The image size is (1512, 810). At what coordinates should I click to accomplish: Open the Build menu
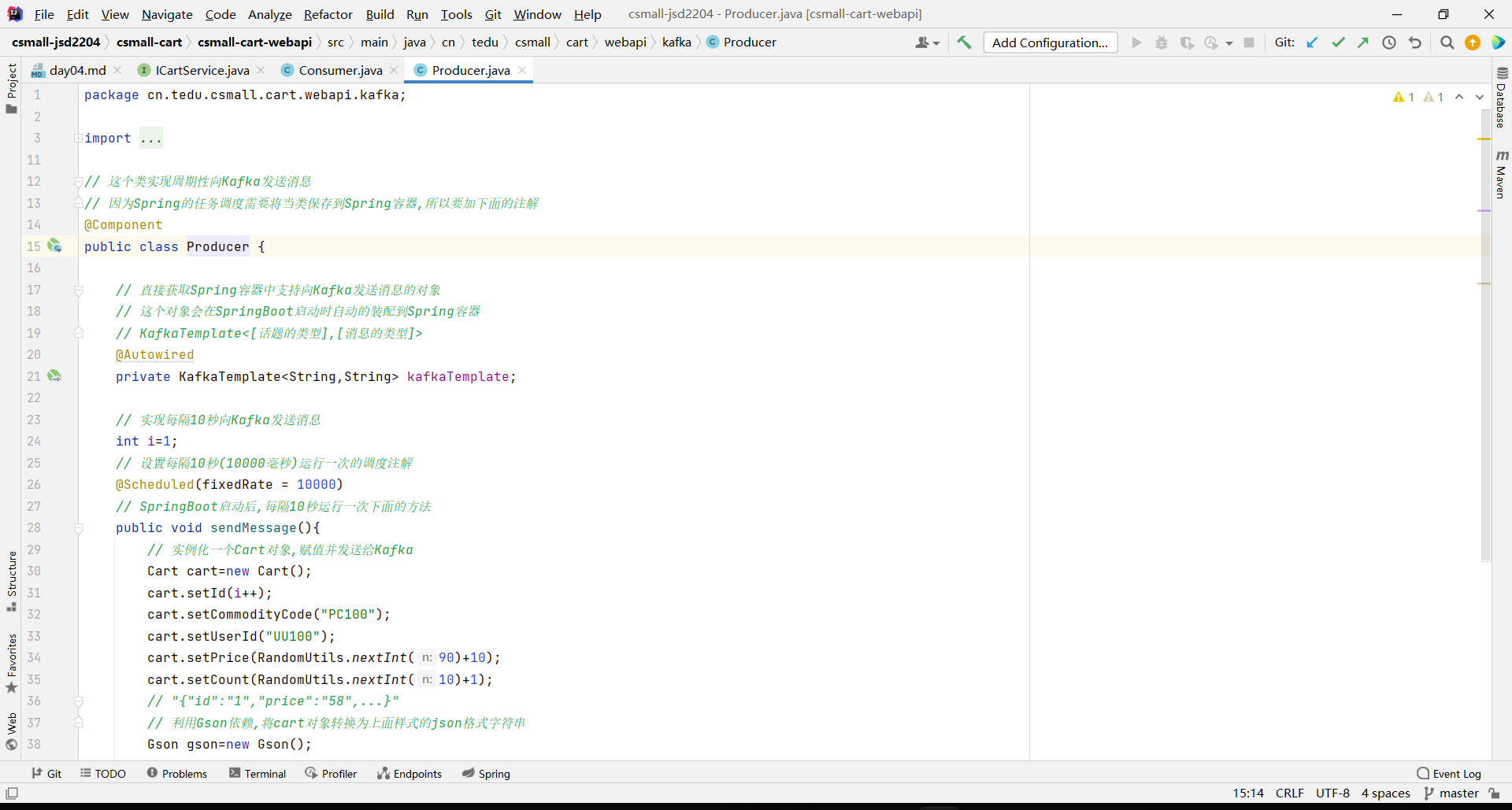tap(380, 14)
